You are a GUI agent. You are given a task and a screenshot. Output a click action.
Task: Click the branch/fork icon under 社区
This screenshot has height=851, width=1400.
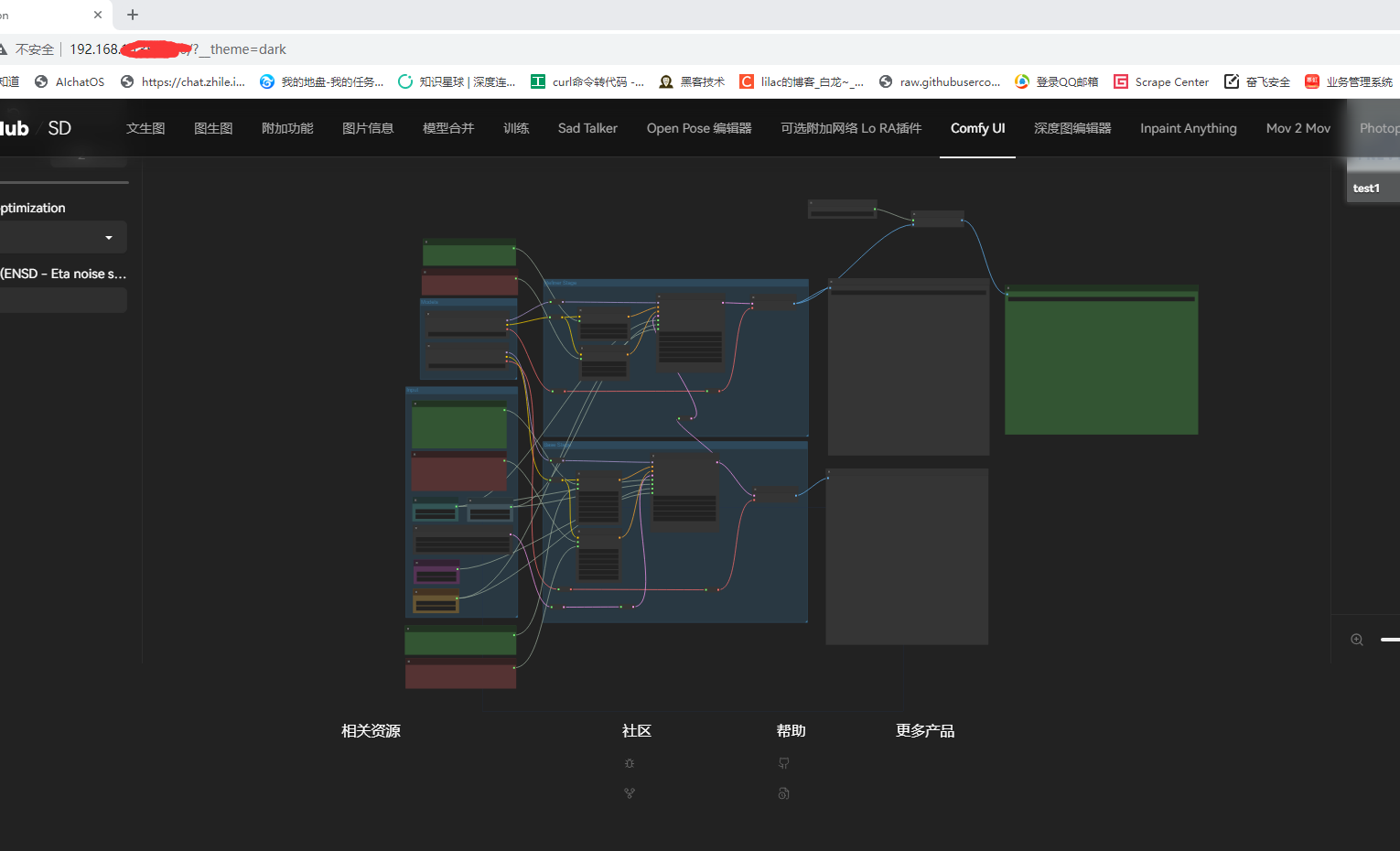click(x=629, y=792)
